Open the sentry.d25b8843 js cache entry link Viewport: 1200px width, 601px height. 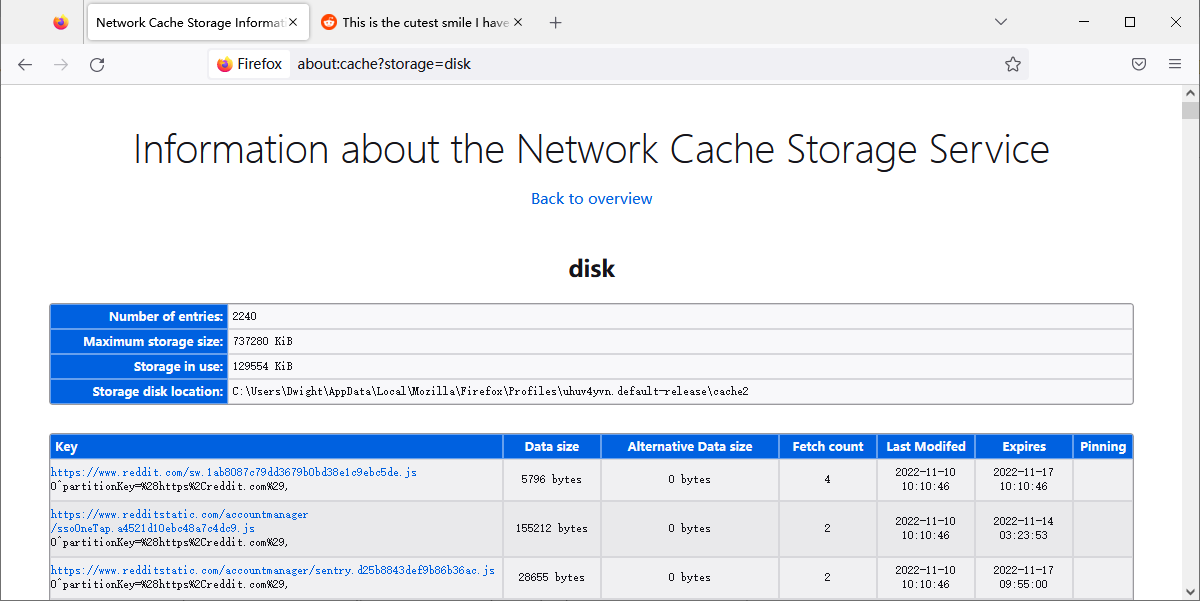(x=272, y=570)
